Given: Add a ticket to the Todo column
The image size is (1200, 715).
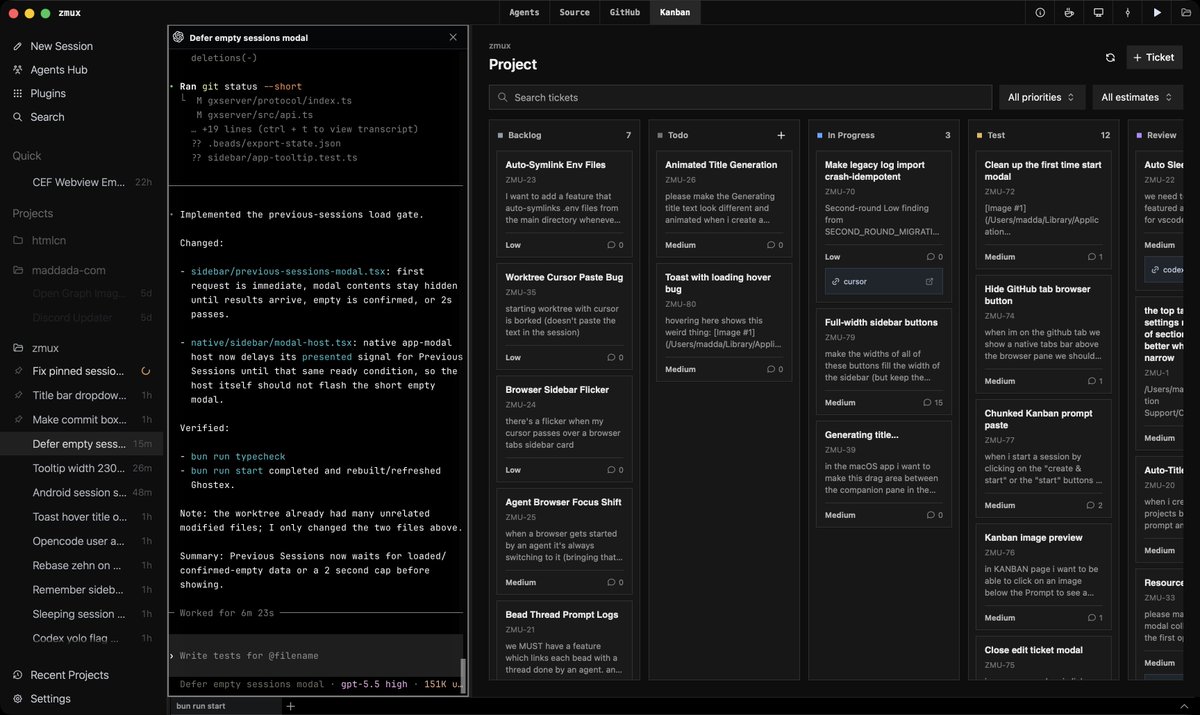Looking at the screenshot, I should (x=781, y=135).
